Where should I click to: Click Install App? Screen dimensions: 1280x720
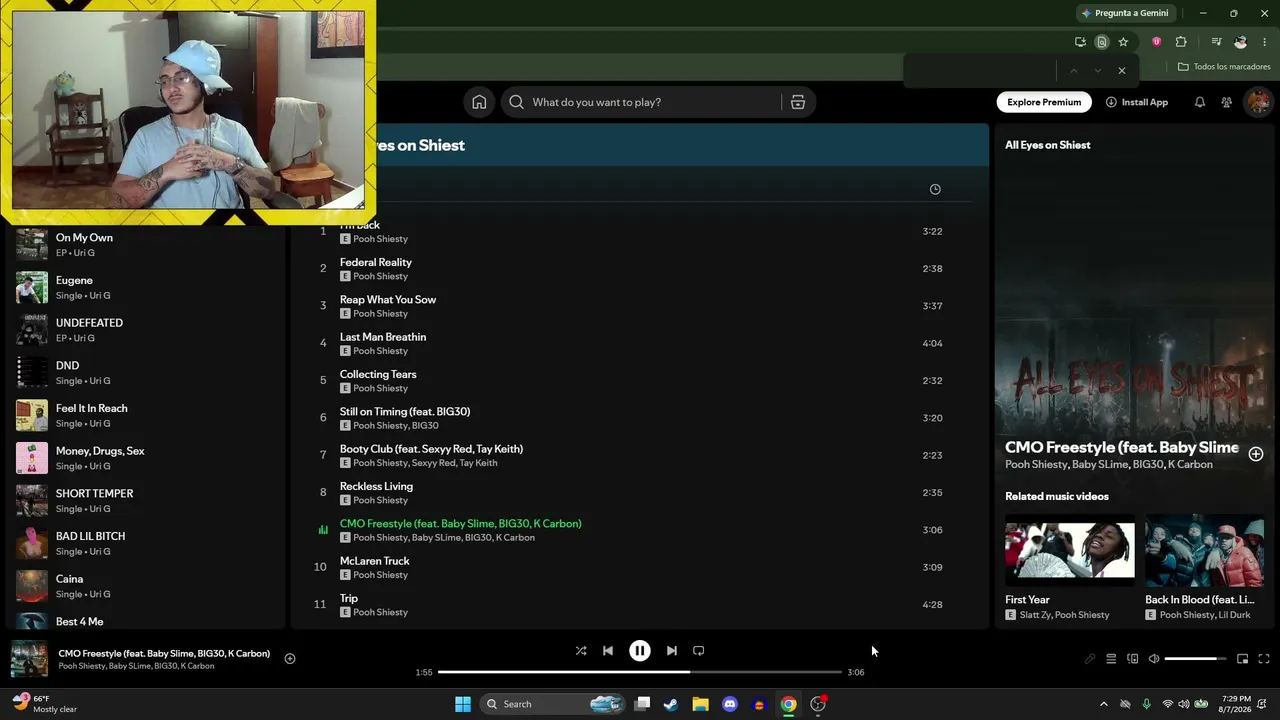1137,102
